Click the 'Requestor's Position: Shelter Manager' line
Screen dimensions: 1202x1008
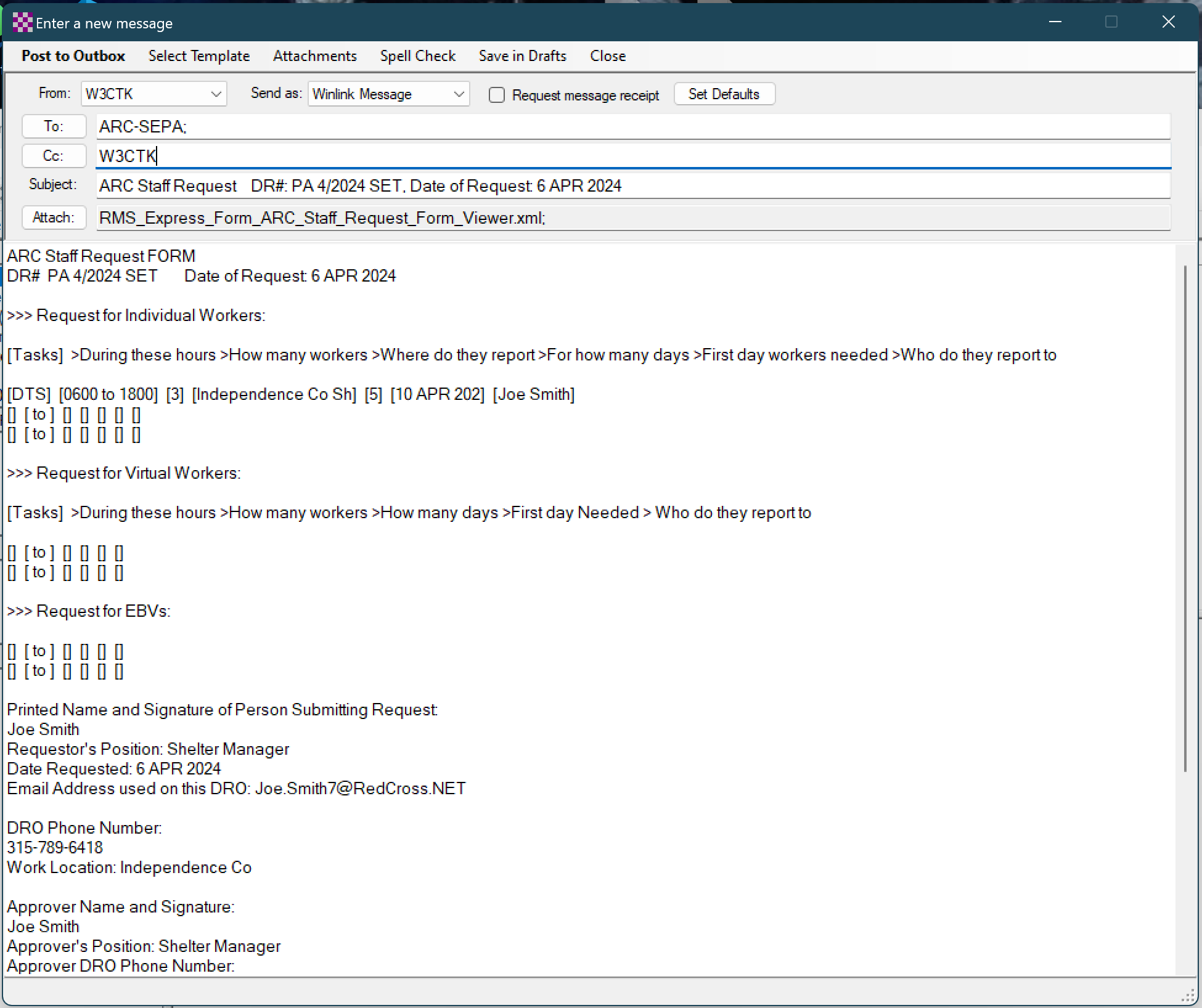(x=148, y=749)
